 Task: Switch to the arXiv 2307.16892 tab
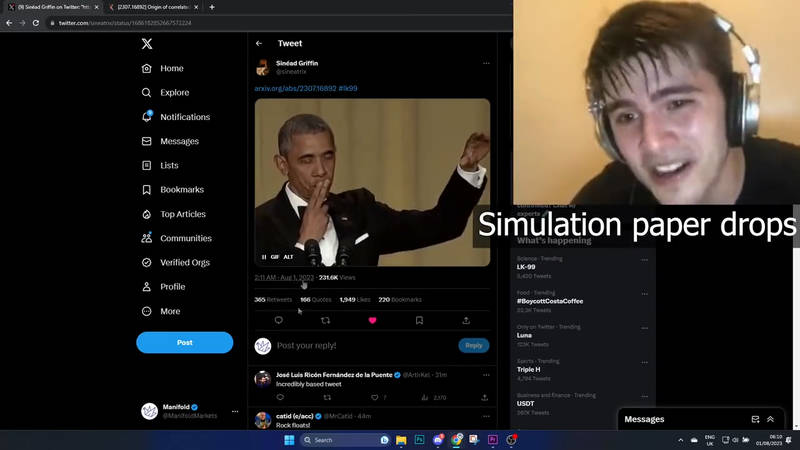[x=154, y=7]
